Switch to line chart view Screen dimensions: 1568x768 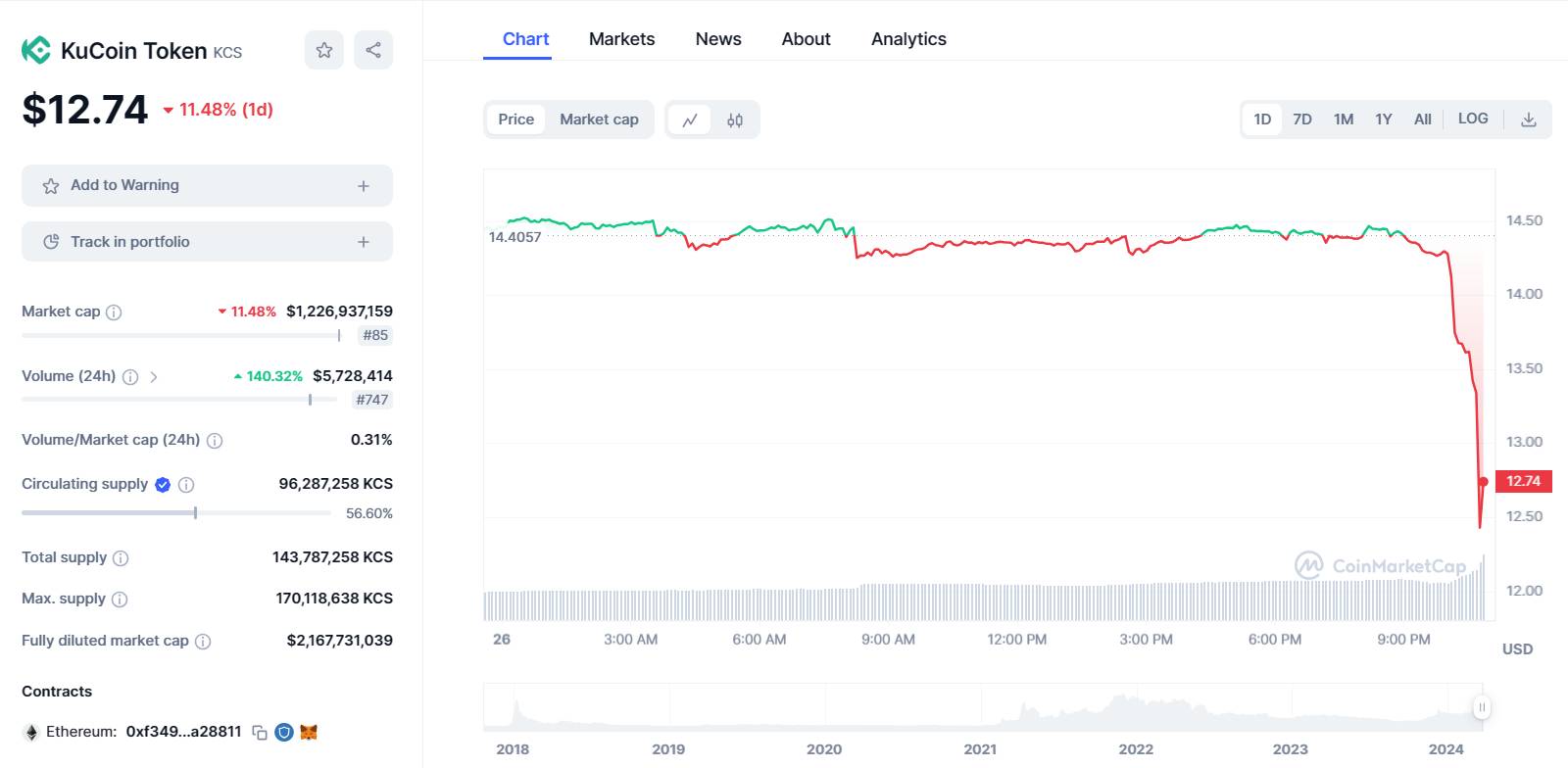[690, 120]
